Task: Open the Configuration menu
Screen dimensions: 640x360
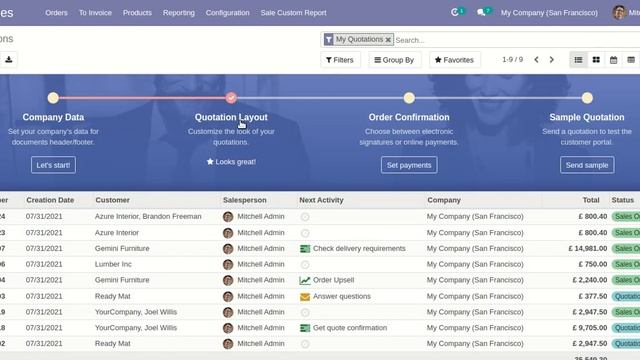Action: [x=227, y=13]
